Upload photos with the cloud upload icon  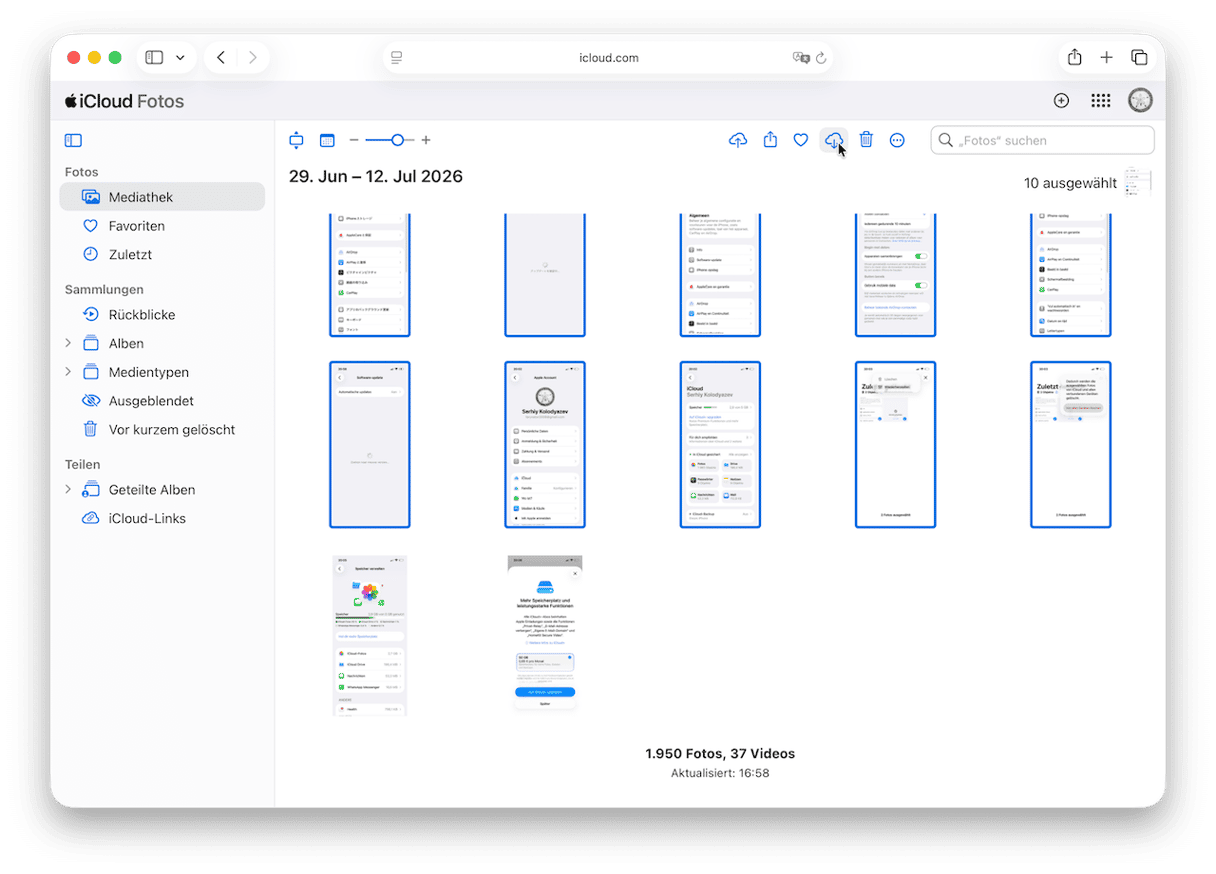click(x=738, y=141)
